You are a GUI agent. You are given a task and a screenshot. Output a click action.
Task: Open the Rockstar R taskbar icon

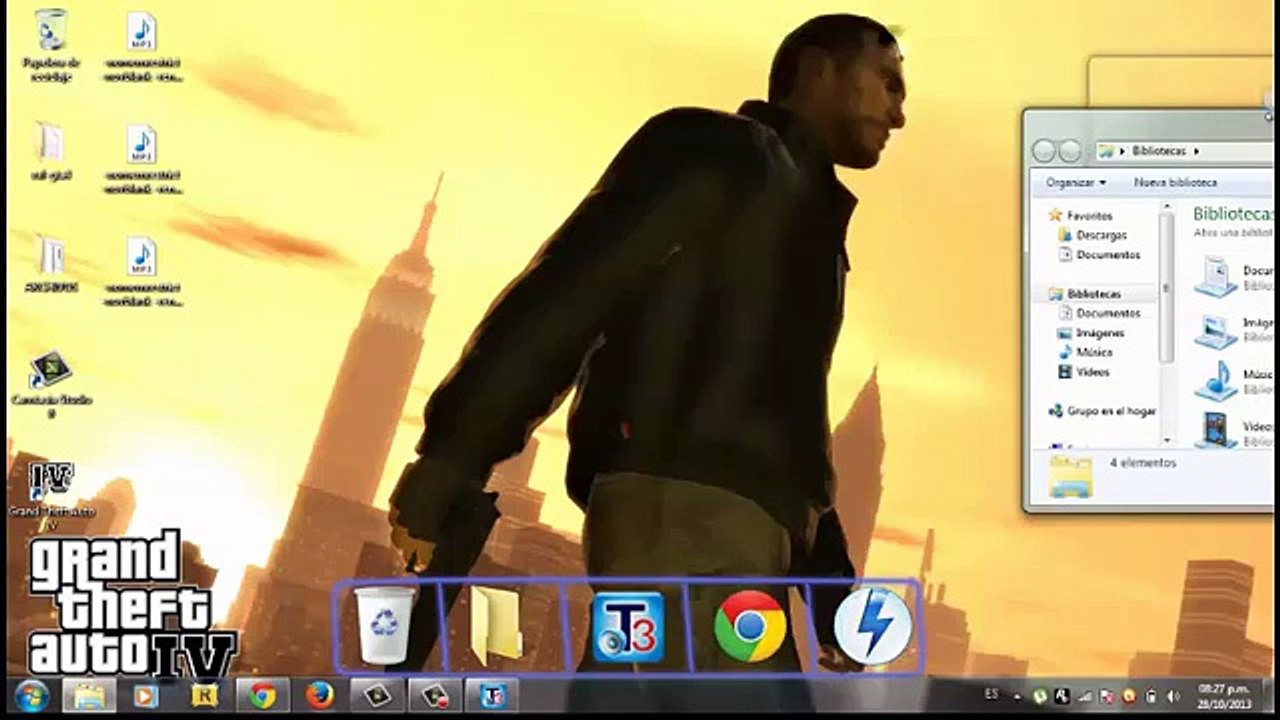(204, 695)
